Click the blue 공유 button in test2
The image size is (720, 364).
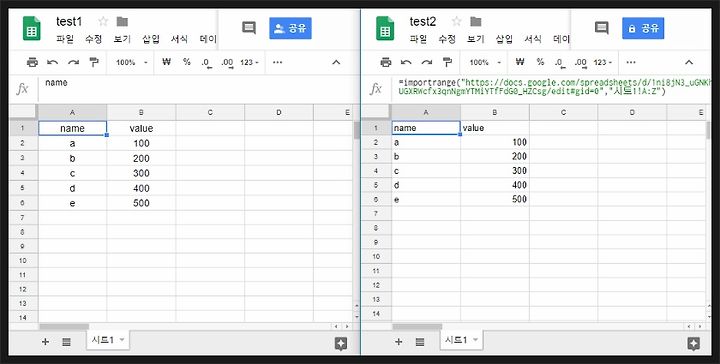tap(643, 28)
